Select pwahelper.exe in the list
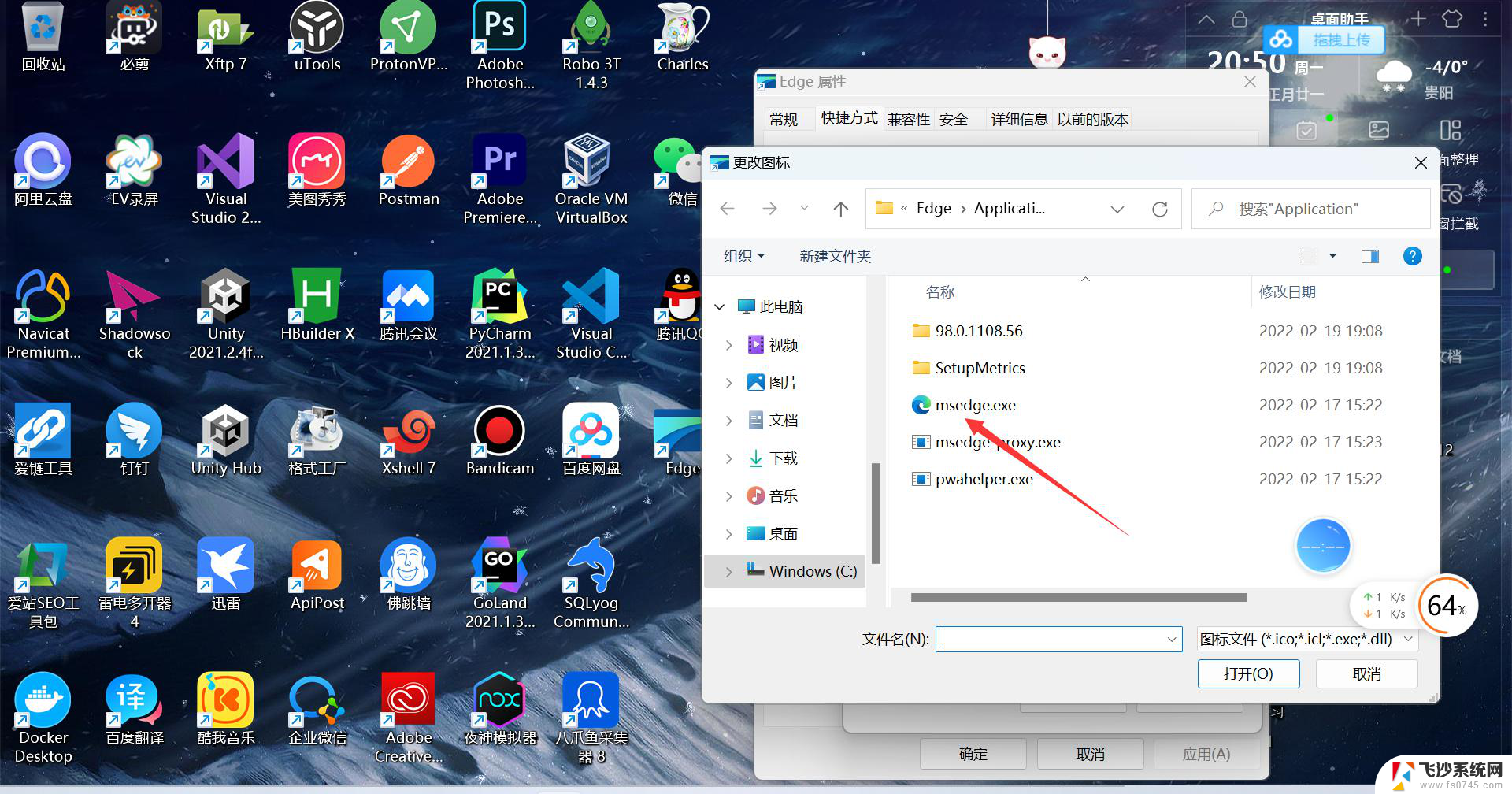Screen dimensions: 1512x794 [x=984, y=479]
